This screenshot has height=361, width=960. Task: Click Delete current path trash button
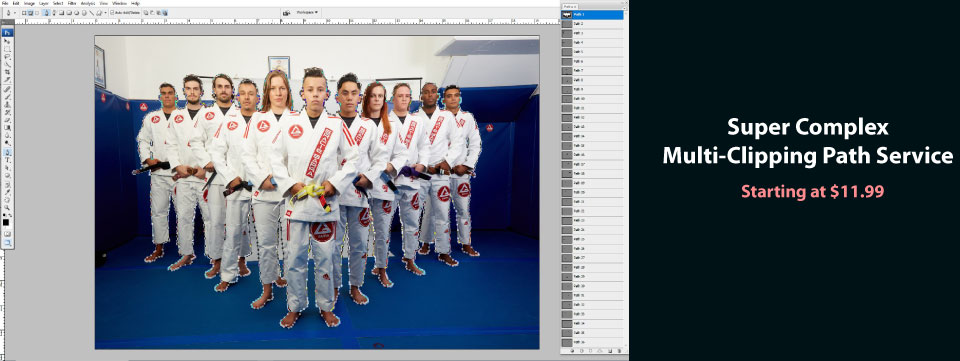click(620, 351)
